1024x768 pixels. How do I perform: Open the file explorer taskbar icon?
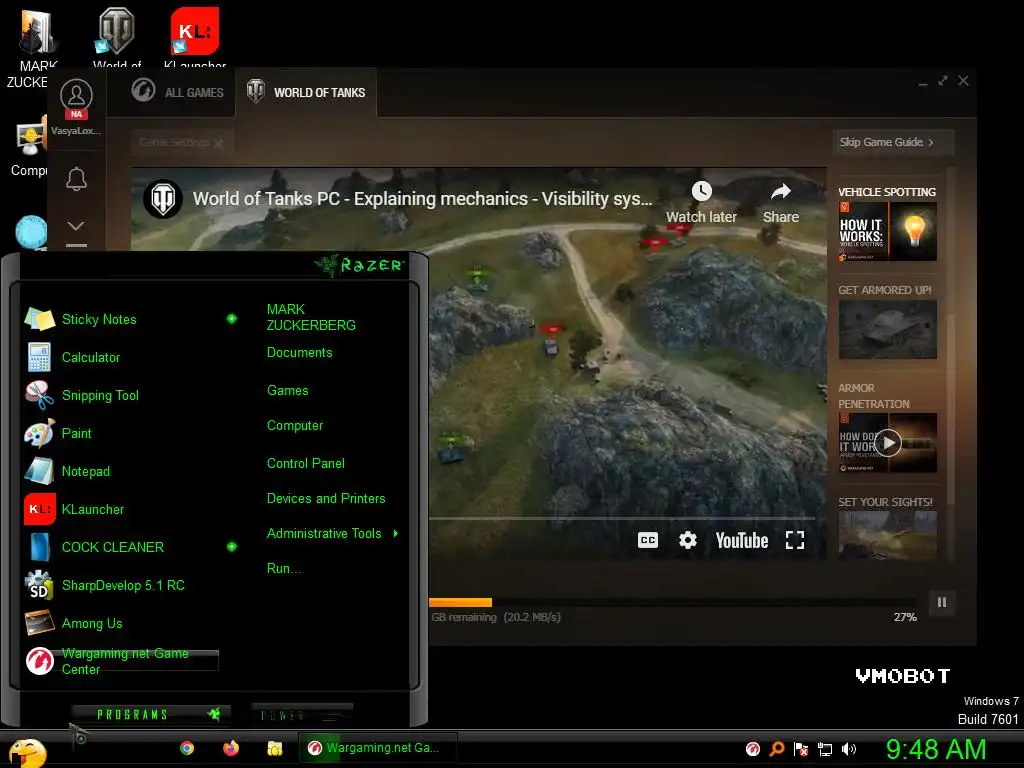click(x=274, y=748)
